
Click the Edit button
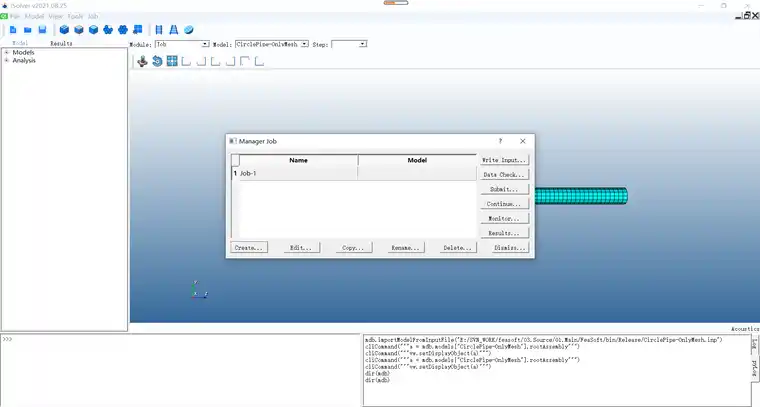click(x=301, y=248)
